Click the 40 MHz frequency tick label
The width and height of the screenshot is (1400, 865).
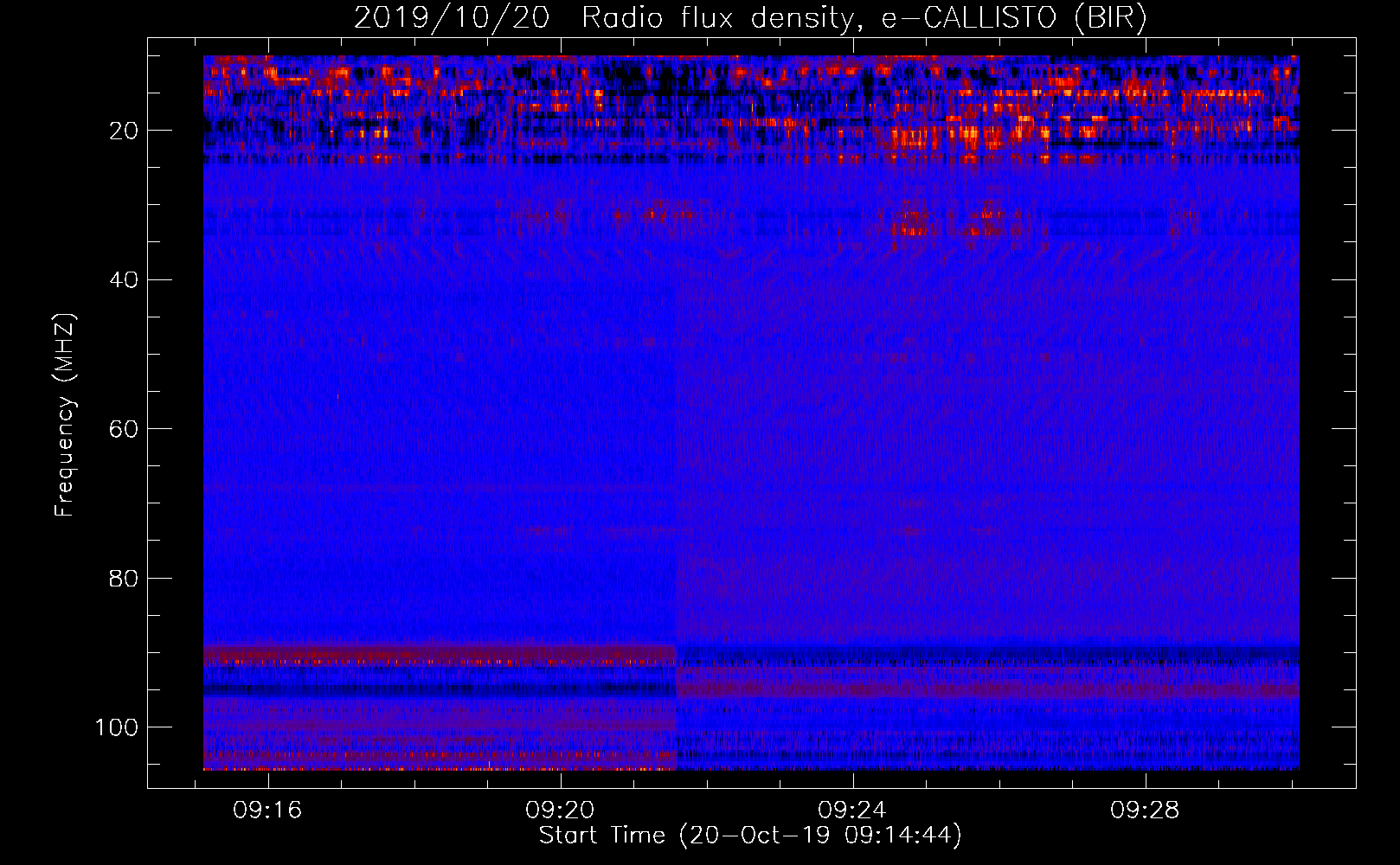(x=124, y=279)
